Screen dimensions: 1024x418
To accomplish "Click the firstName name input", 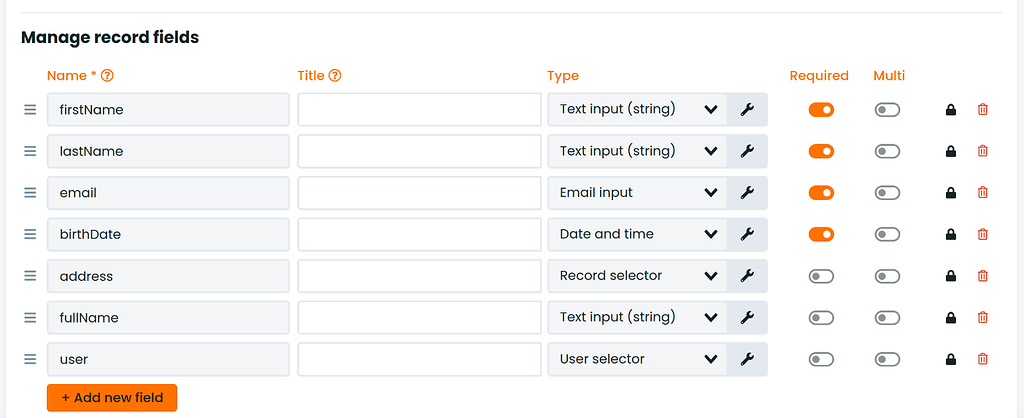I will 168,110.
